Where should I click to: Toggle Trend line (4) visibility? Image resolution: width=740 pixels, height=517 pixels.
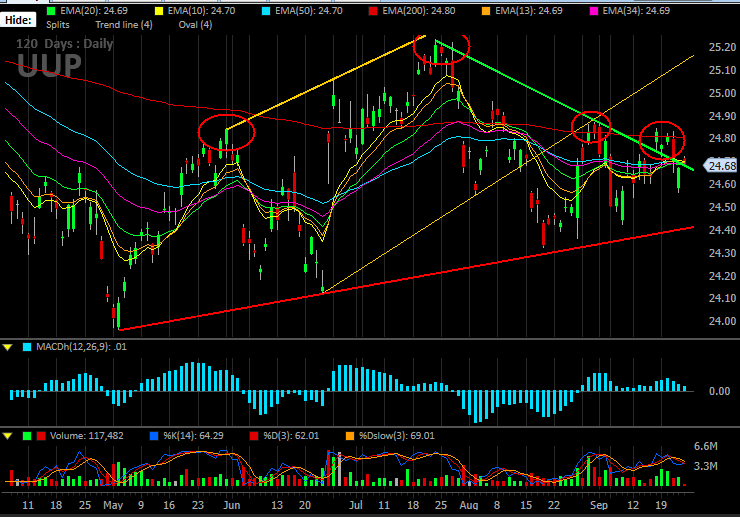pyautogui.click(x=124, y=25)
